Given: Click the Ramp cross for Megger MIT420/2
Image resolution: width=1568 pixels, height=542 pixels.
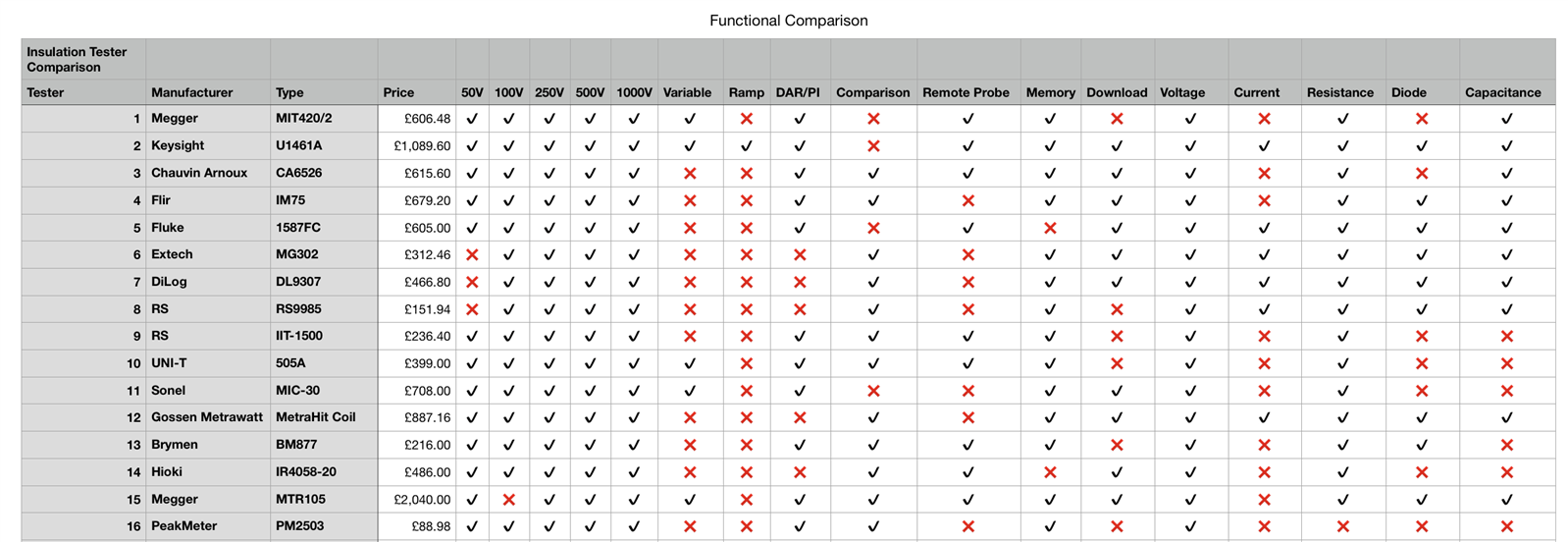Looking at the screenshot, I should click(747, 119).
